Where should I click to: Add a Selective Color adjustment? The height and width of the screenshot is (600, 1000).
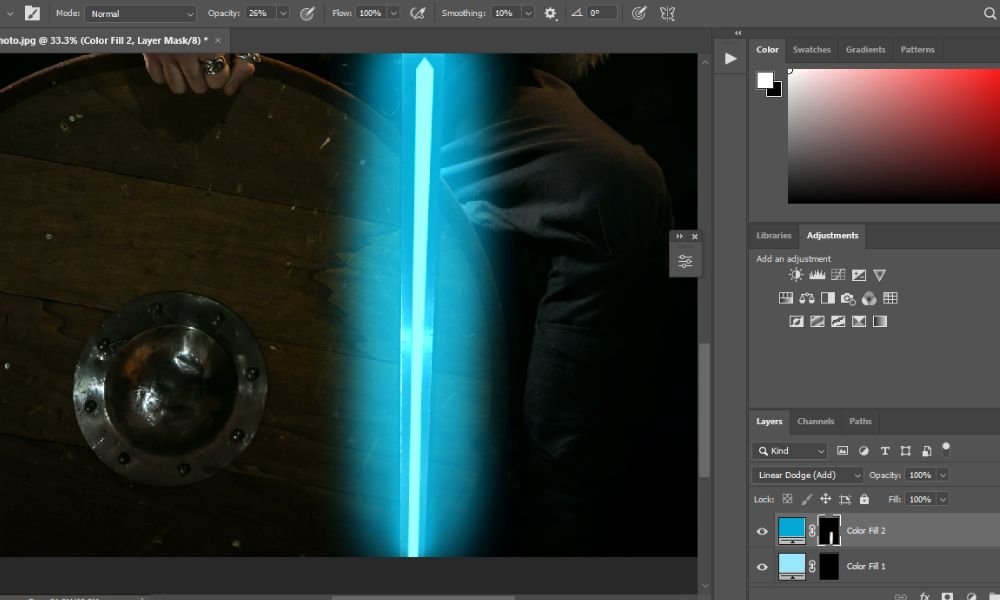859,321
